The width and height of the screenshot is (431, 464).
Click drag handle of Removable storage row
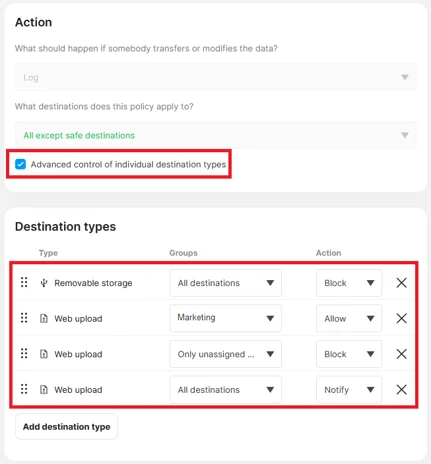(x=24, y=282)
